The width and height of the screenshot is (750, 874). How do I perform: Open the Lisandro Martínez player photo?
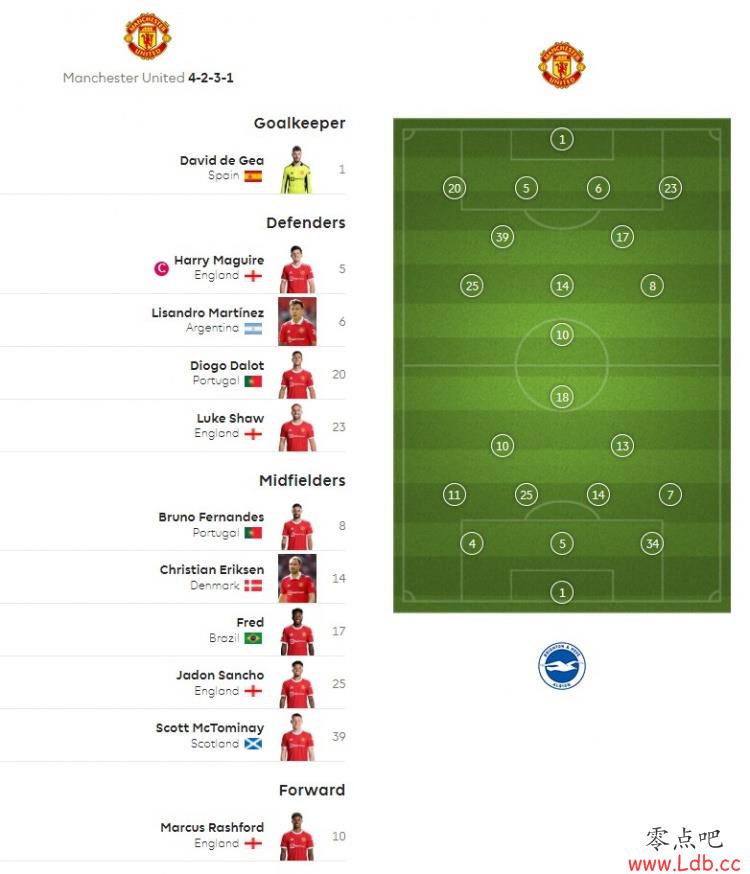297,322
